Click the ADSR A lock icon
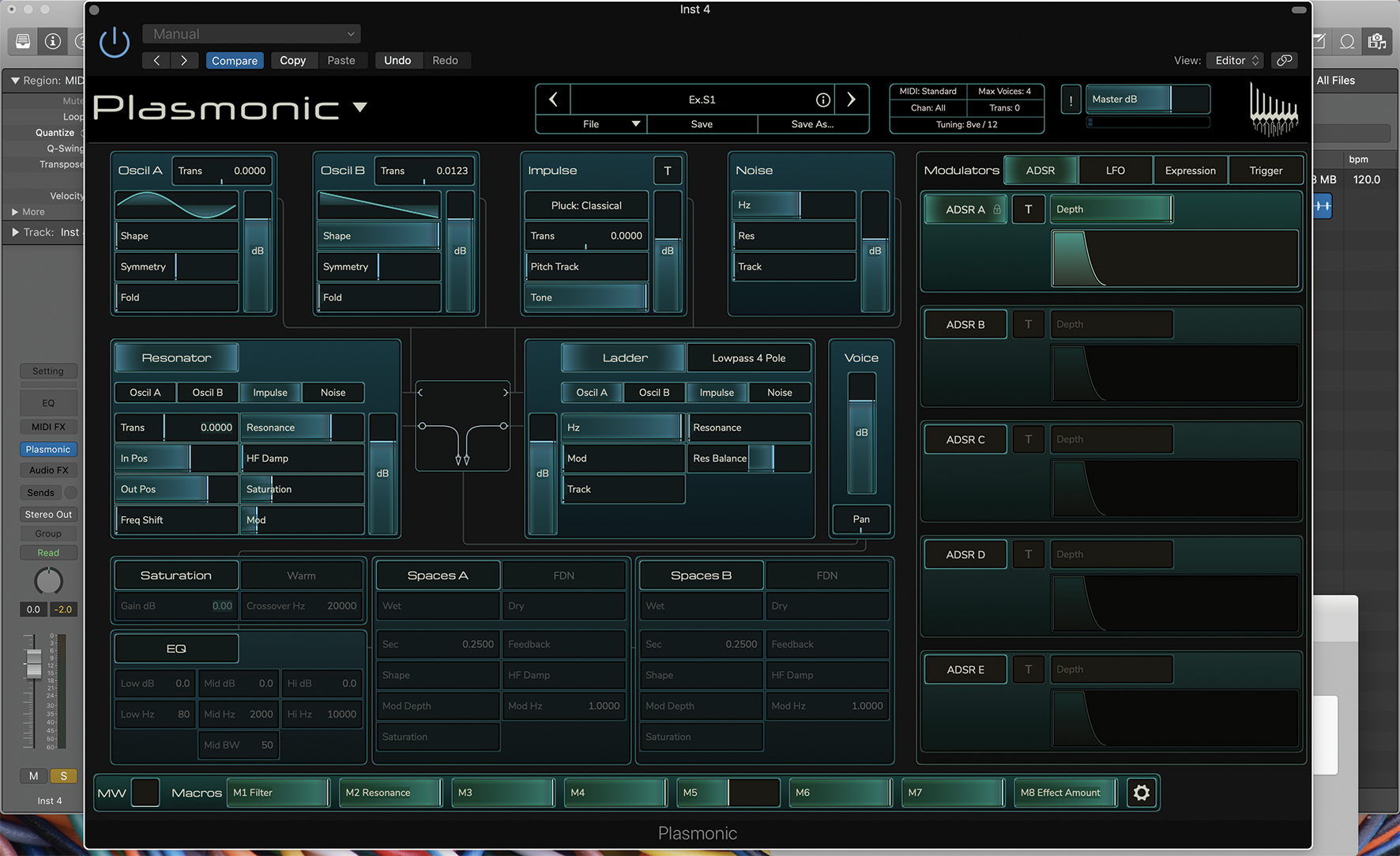1400x856 pixels. (997, 209)
